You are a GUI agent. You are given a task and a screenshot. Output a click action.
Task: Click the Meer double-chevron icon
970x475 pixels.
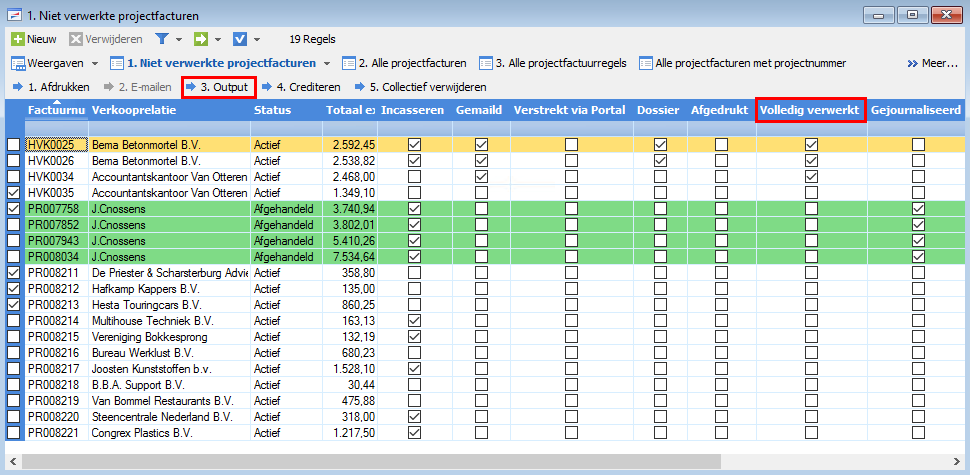coord(912,63)
